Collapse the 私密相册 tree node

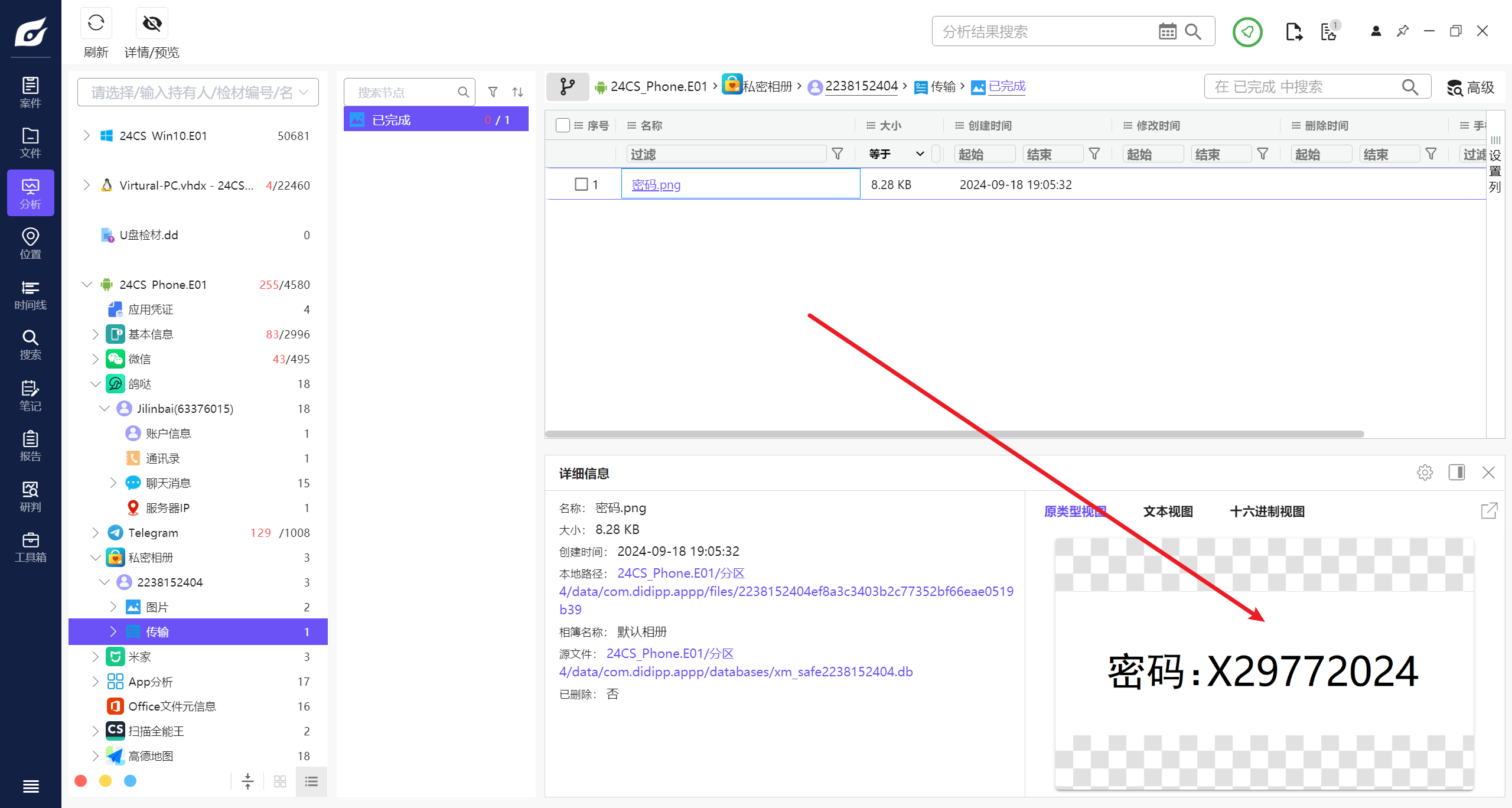[x=96, y=558]
